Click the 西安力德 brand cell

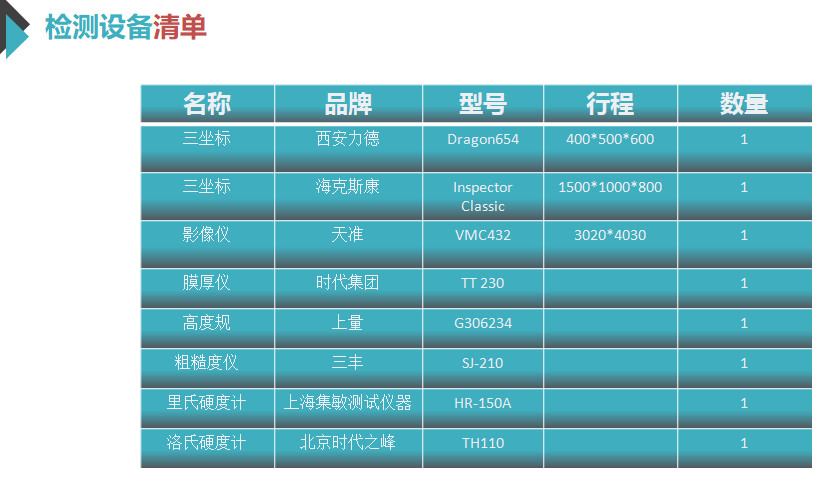[x=348, y=139]
